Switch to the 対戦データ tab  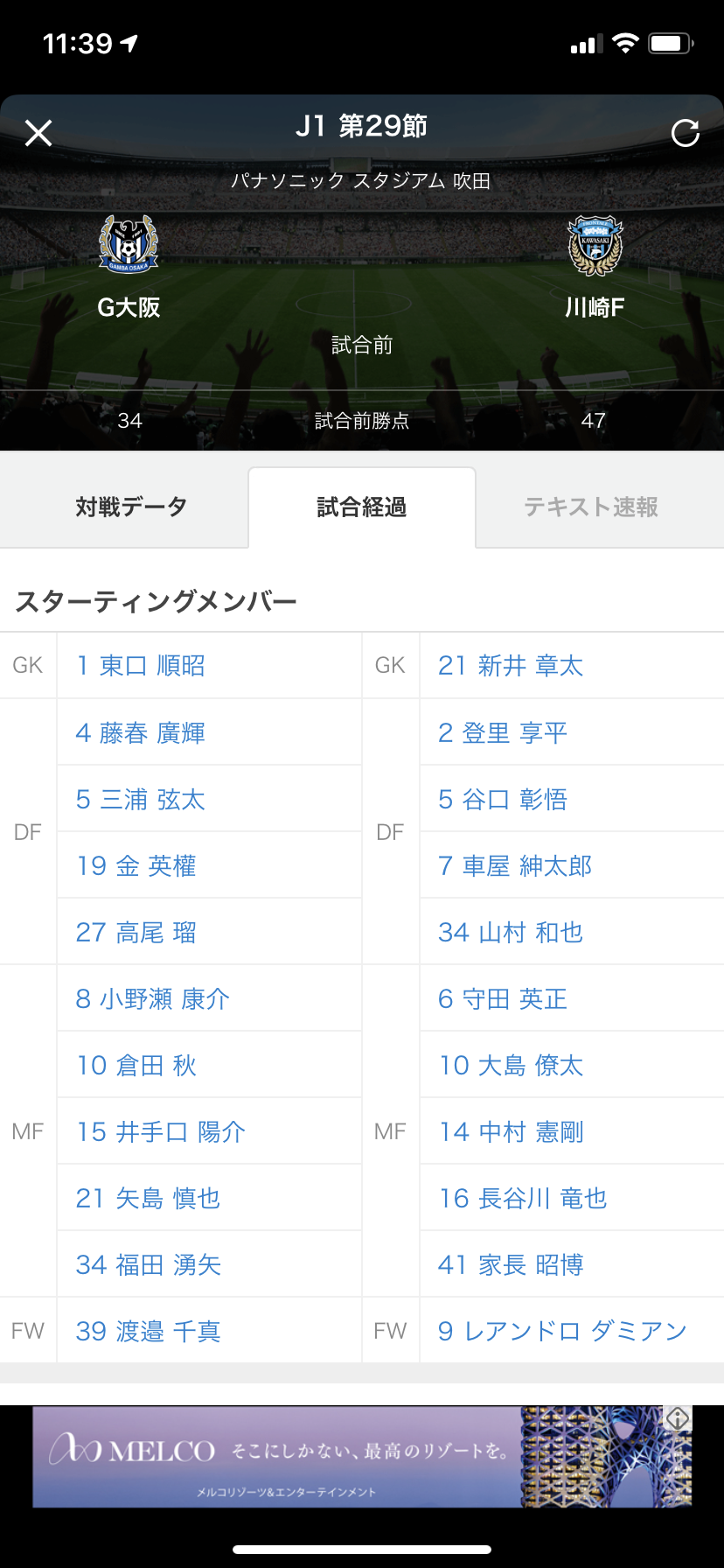click(131, 507)
